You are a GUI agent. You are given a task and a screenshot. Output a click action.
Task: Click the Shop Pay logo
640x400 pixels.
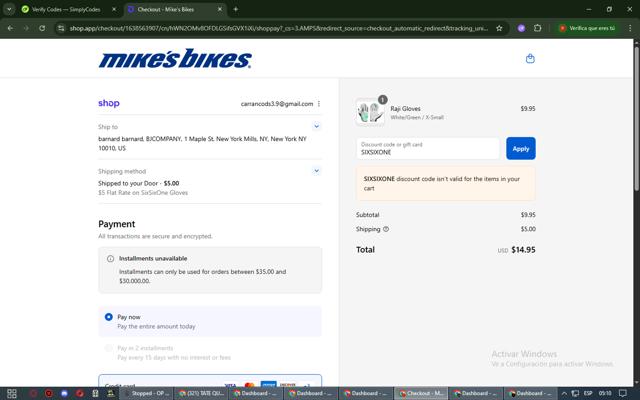[109, 103]
